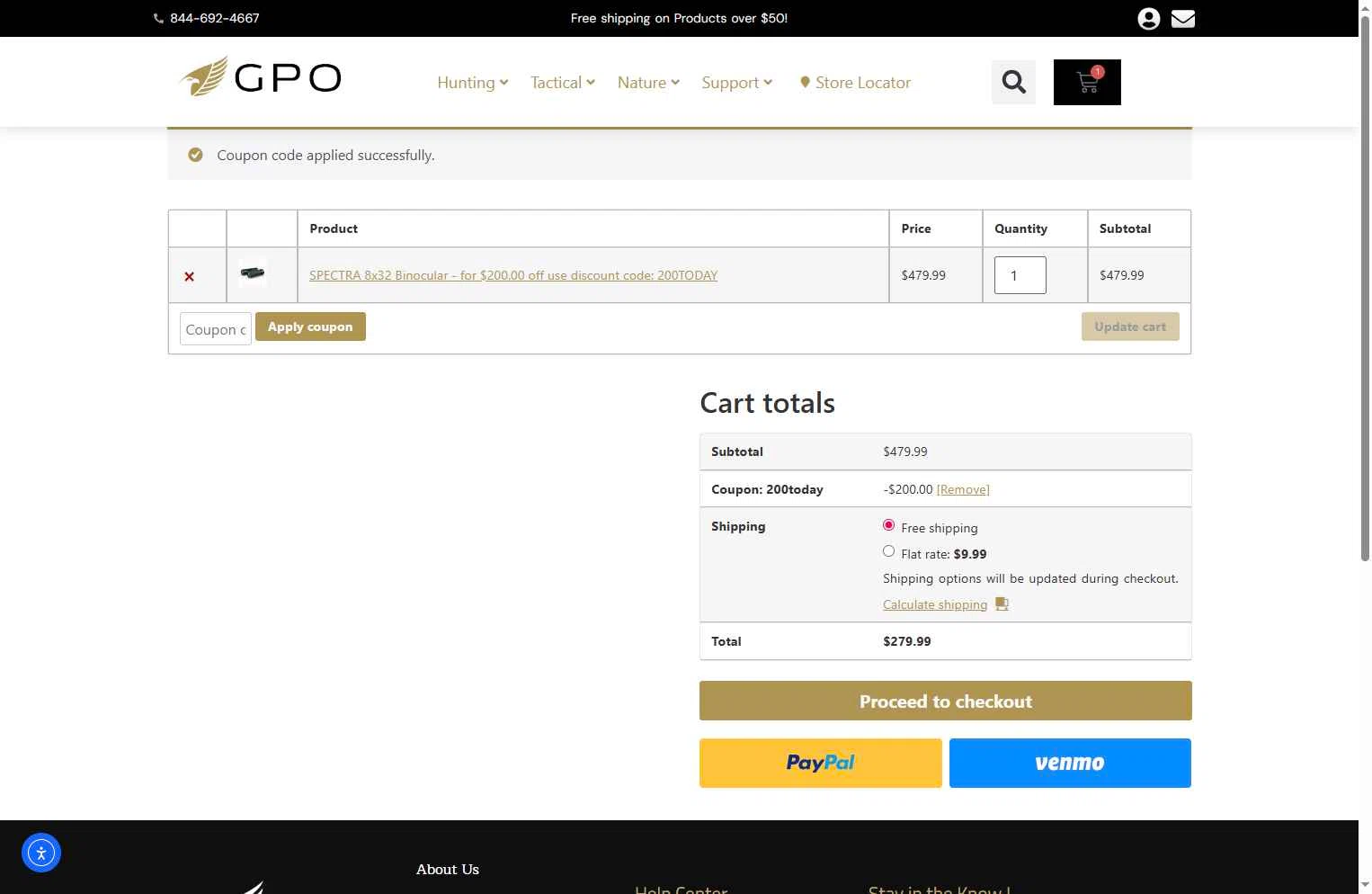Remove the 200today coupon

pos(963,489)
